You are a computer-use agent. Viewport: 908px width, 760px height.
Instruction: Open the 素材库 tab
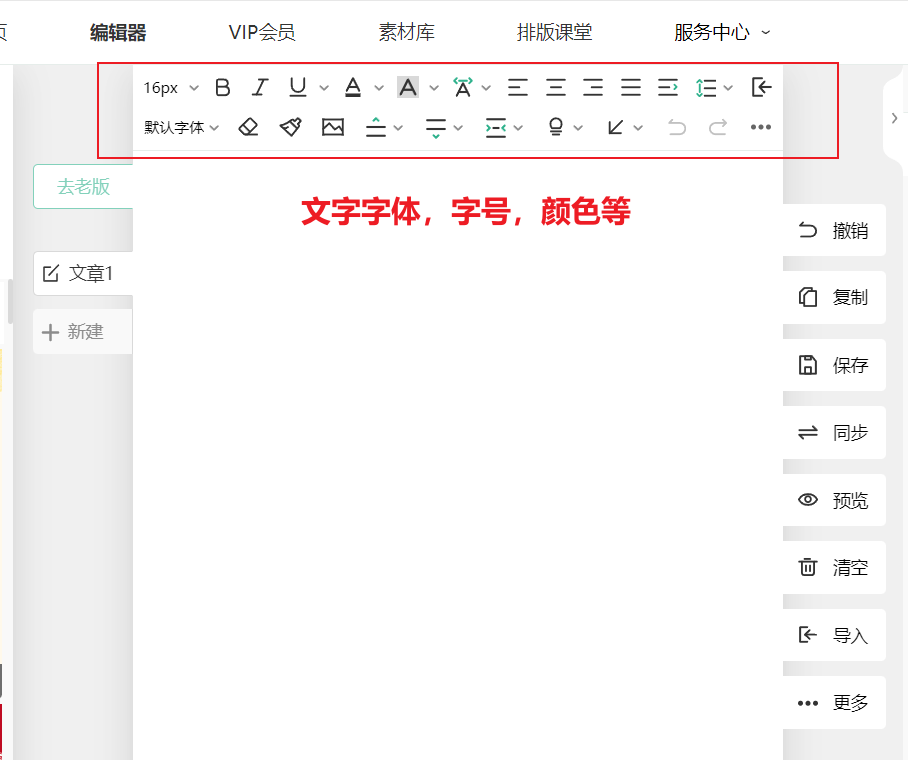click(406, 32)
